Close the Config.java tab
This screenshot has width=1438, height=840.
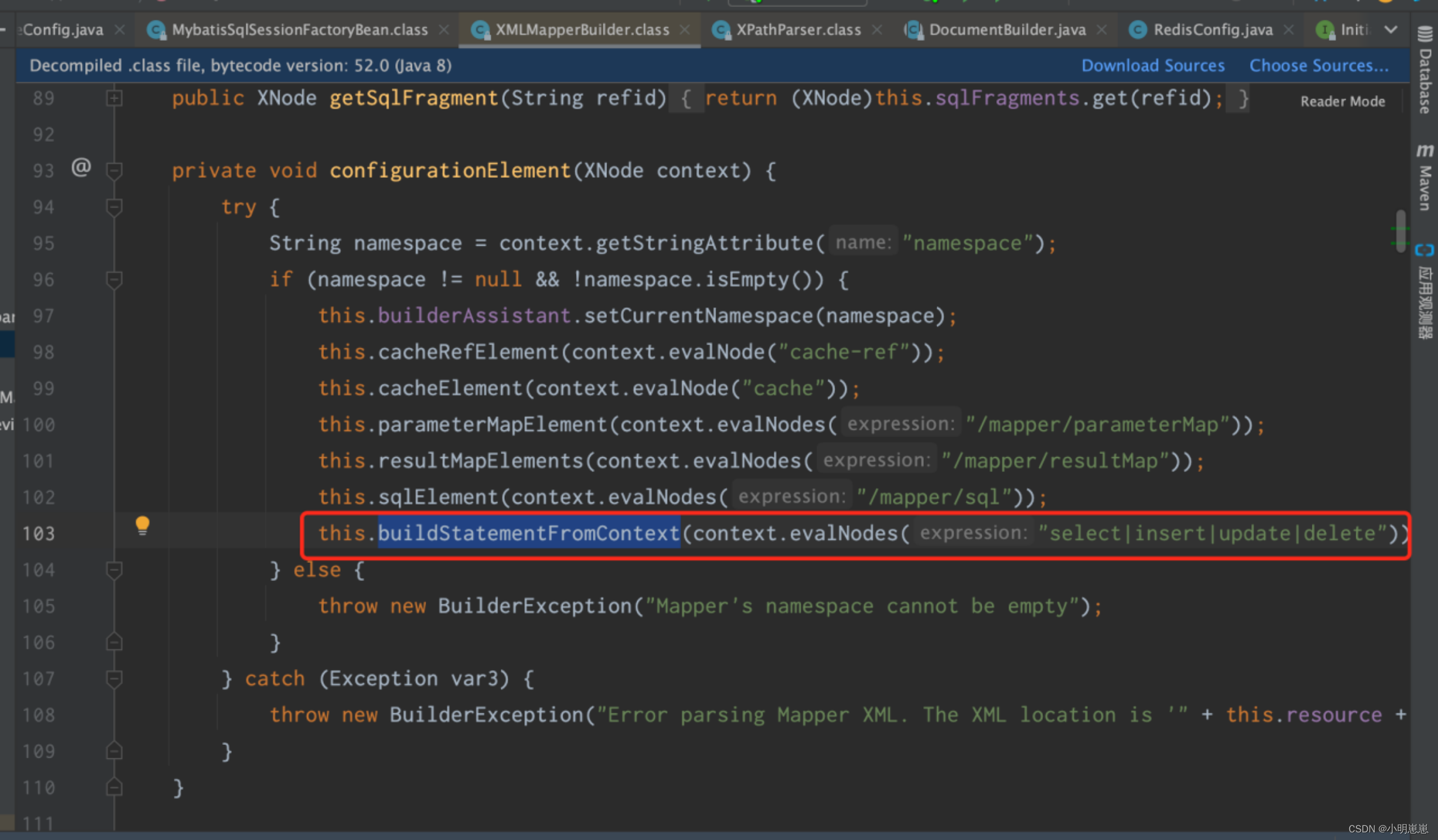120,29
